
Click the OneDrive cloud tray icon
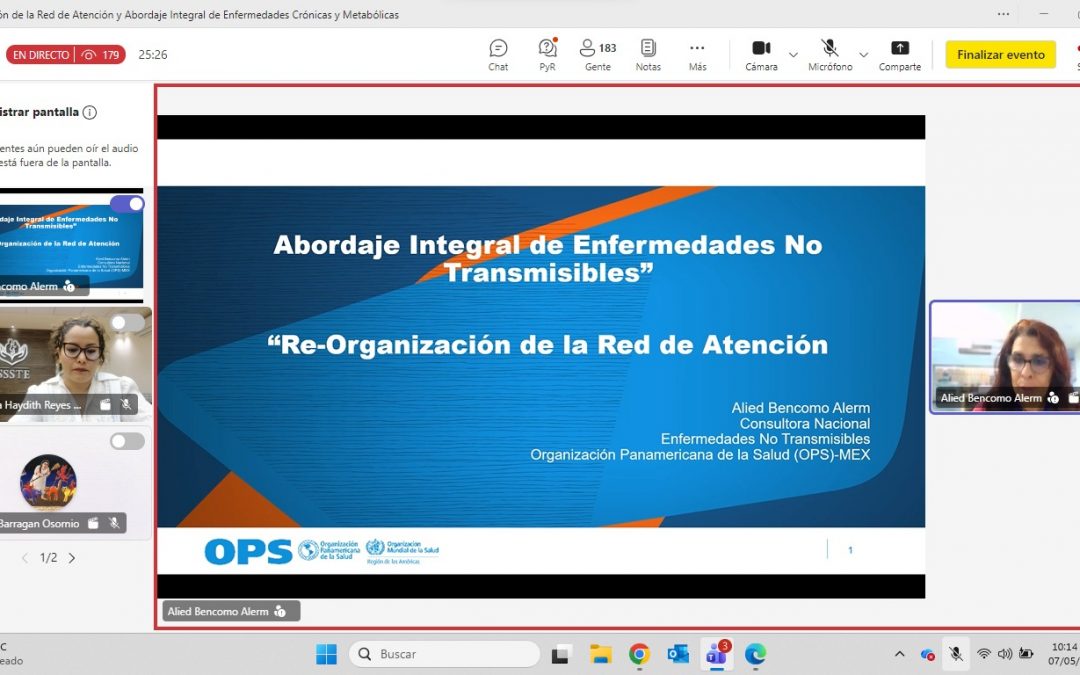[x=928, y=654]
